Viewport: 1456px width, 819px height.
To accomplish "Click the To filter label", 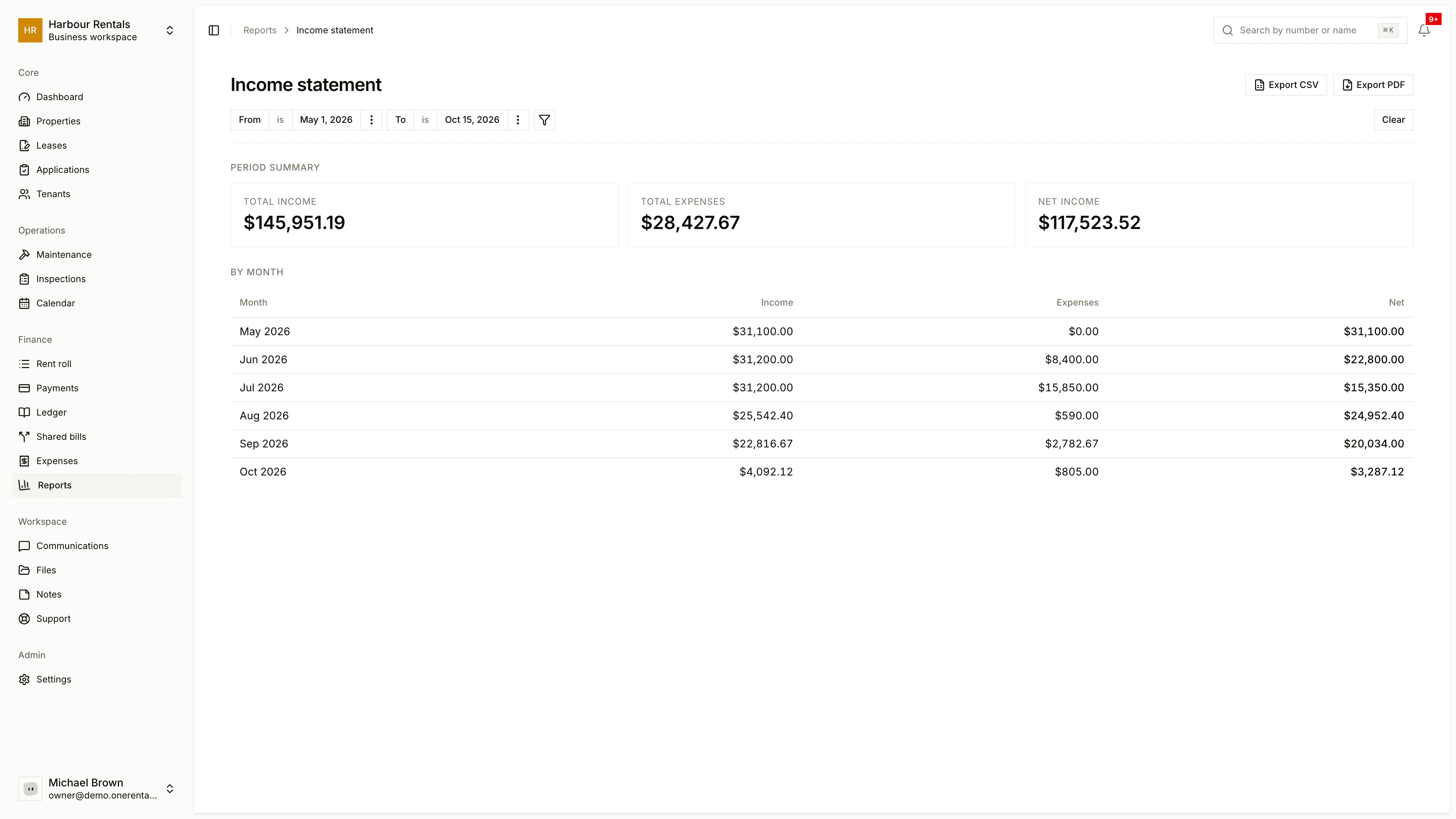I will 400,120.
